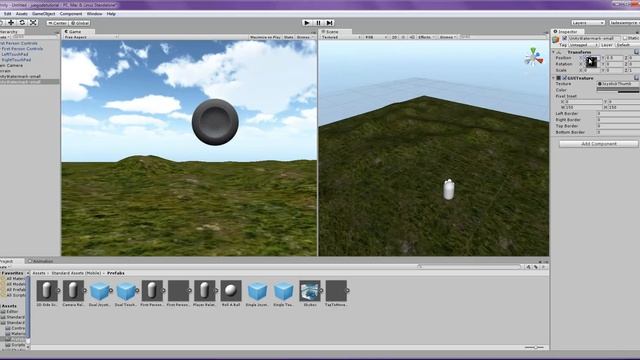
Task: Toggle pivot Center mode button
Action: pos(57,23)
